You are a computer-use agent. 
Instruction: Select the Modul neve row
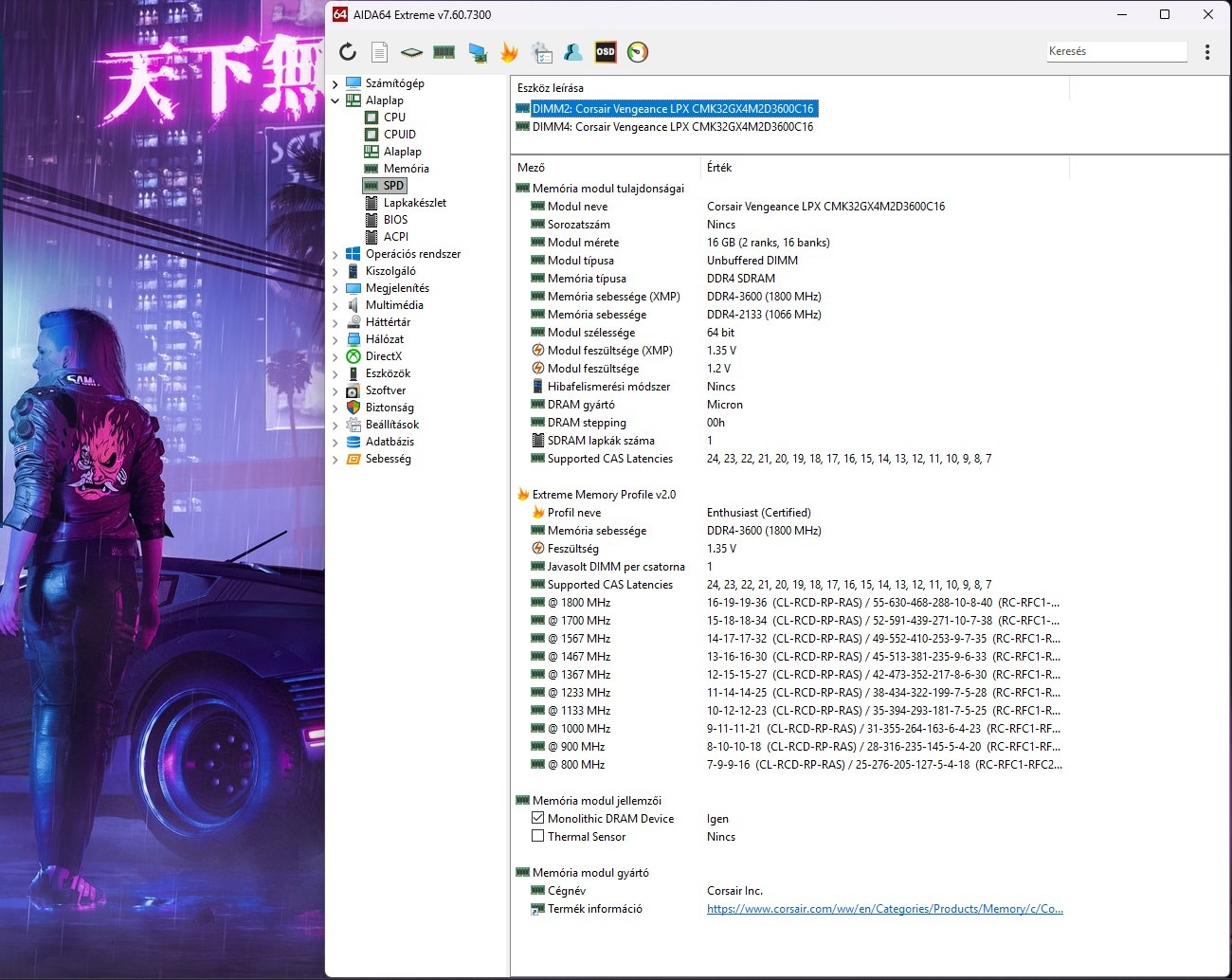click(x=789, y=207)
